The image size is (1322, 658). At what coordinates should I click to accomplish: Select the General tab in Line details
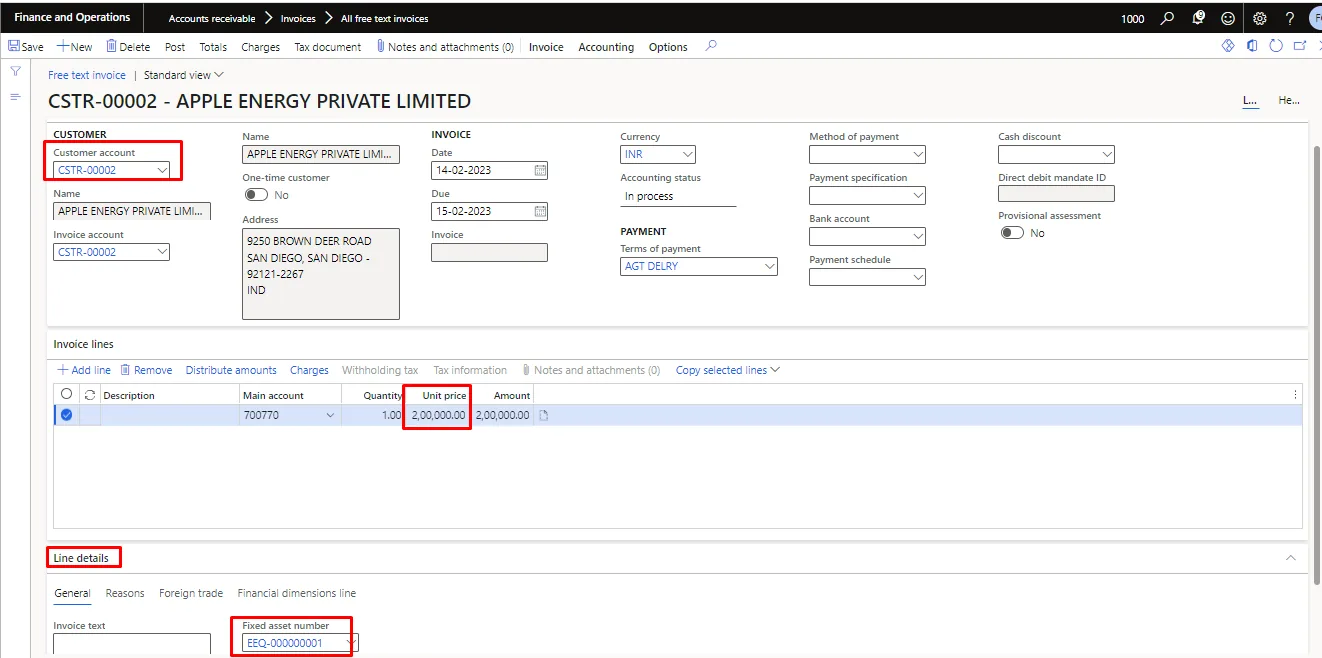pyautogui.click(x=72, y=593)
